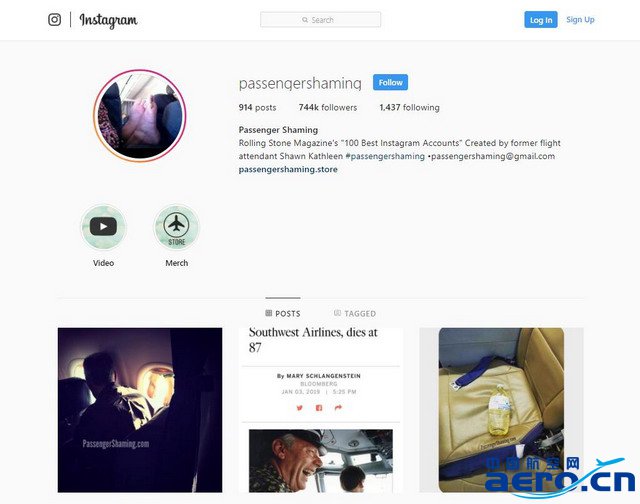This screenshot has height=504, width=640.
Task: Open the passengershaming.store link
Action: coord(288,169)
